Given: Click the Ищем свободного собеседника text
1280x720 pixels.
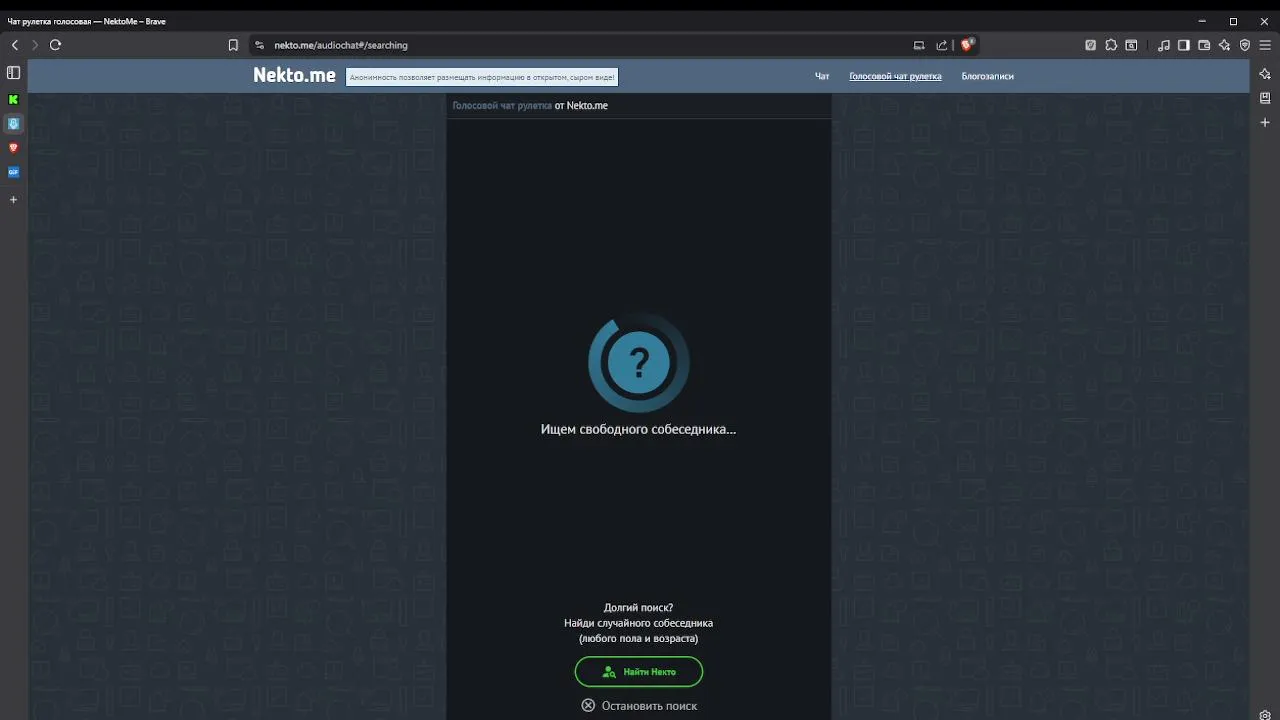Looking at the screenshot, I should coord(638,429).
